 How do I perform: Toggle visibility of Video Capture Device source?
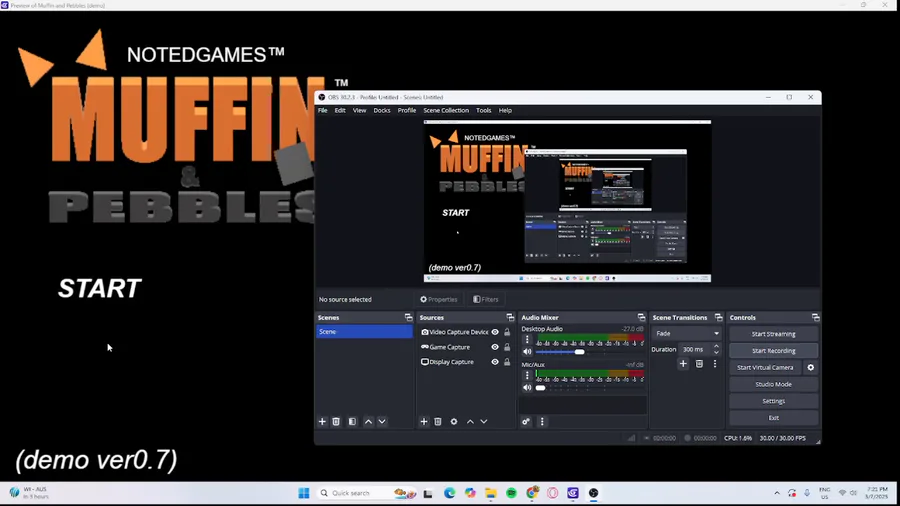coord(495,332)
